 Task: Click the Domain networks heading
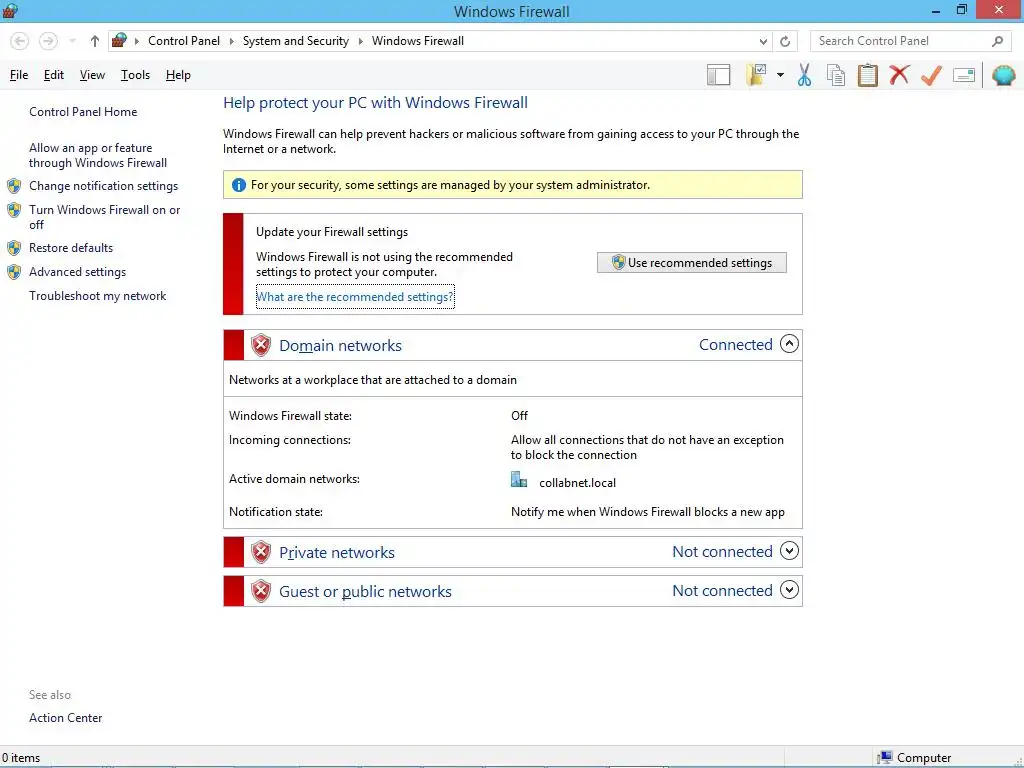pos(340,345)
